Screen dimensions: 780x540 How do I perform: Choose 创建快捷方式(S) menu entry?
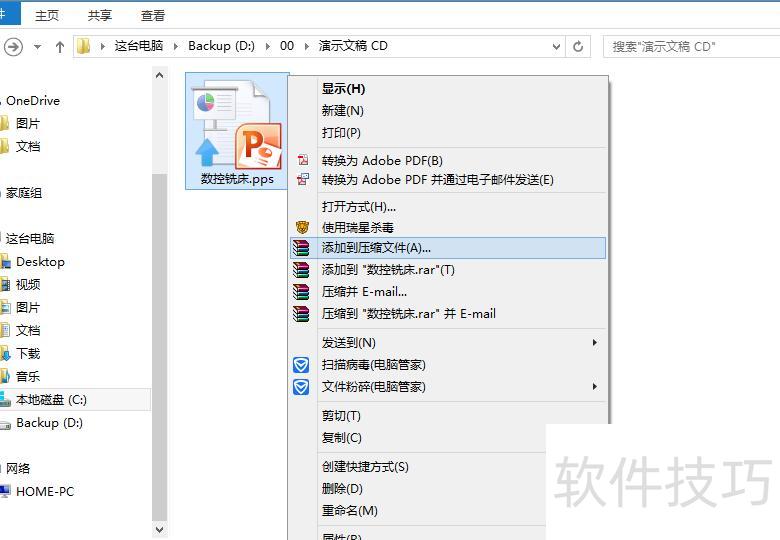tap(418, 466)
